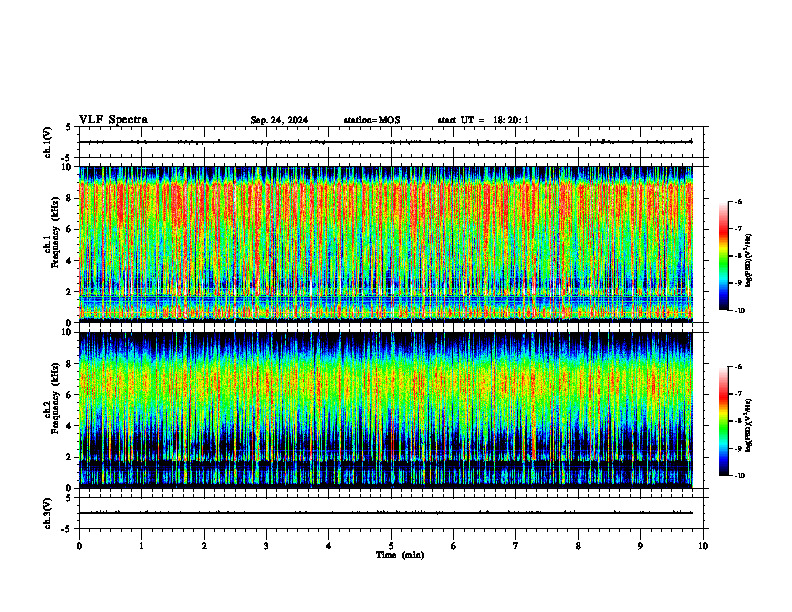Click the 'Time (min)' x-axis label
The width and height of the screenshot is (792, 612).
[400, 555]
